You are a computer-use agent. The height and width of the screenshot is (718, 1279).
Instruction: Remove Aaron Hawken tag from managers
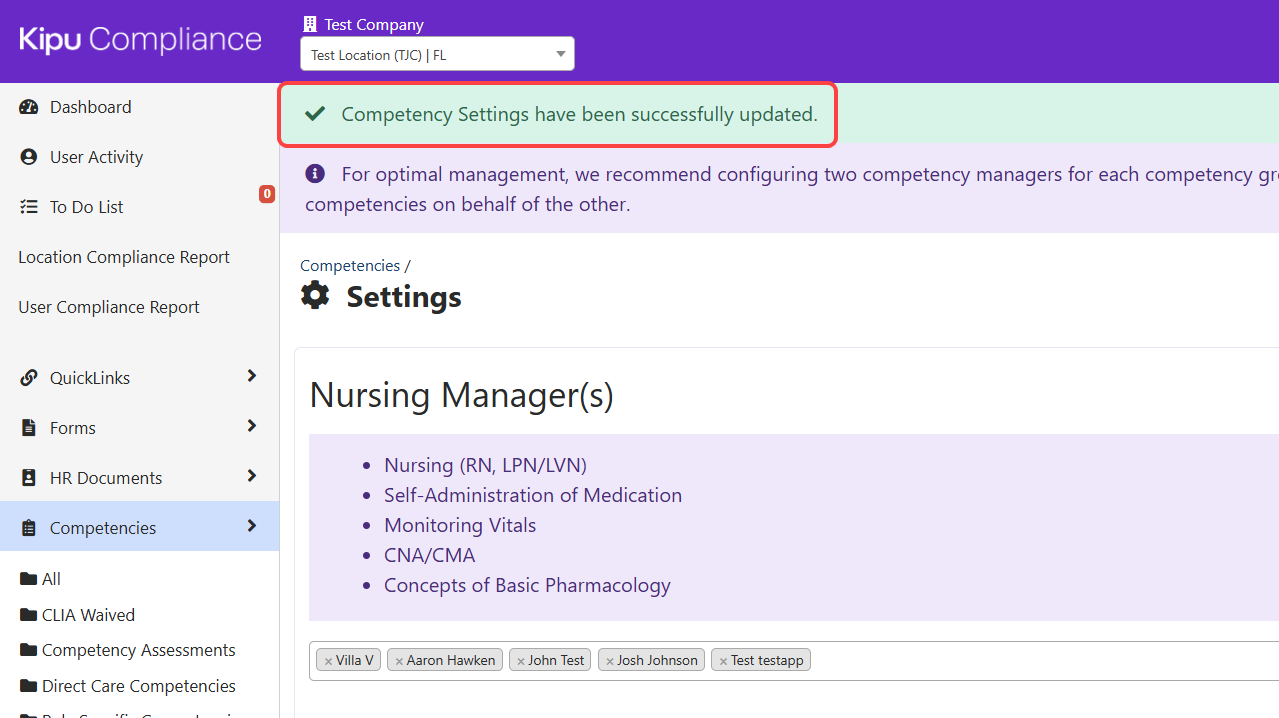click(399, 661)
